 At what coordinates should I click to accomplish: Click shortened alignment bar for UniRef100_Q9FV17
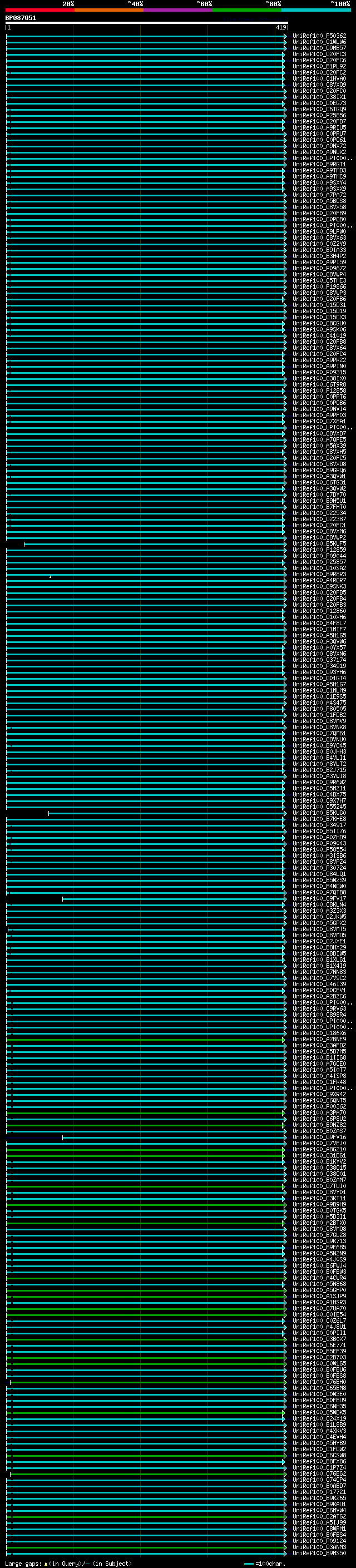pos(174,899)
